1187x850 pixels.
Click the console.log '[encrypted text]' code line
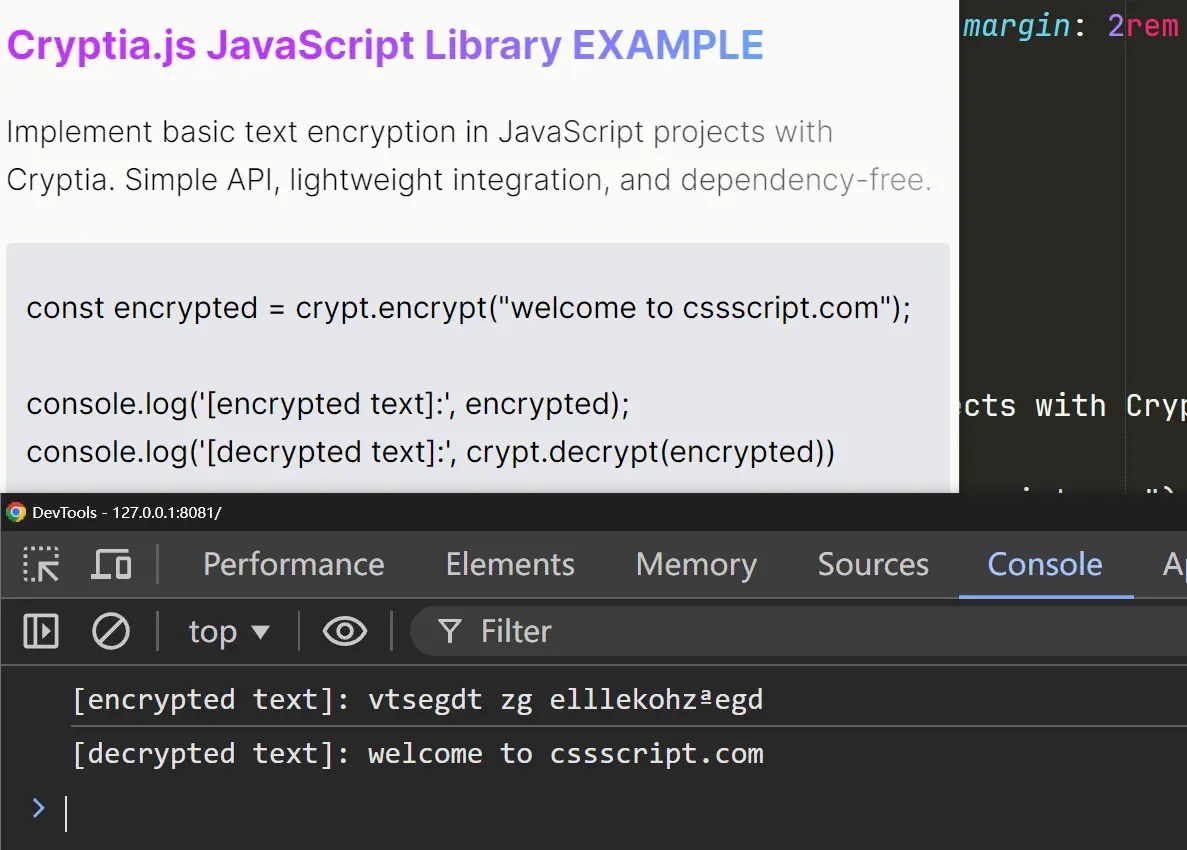pos(328,404)
